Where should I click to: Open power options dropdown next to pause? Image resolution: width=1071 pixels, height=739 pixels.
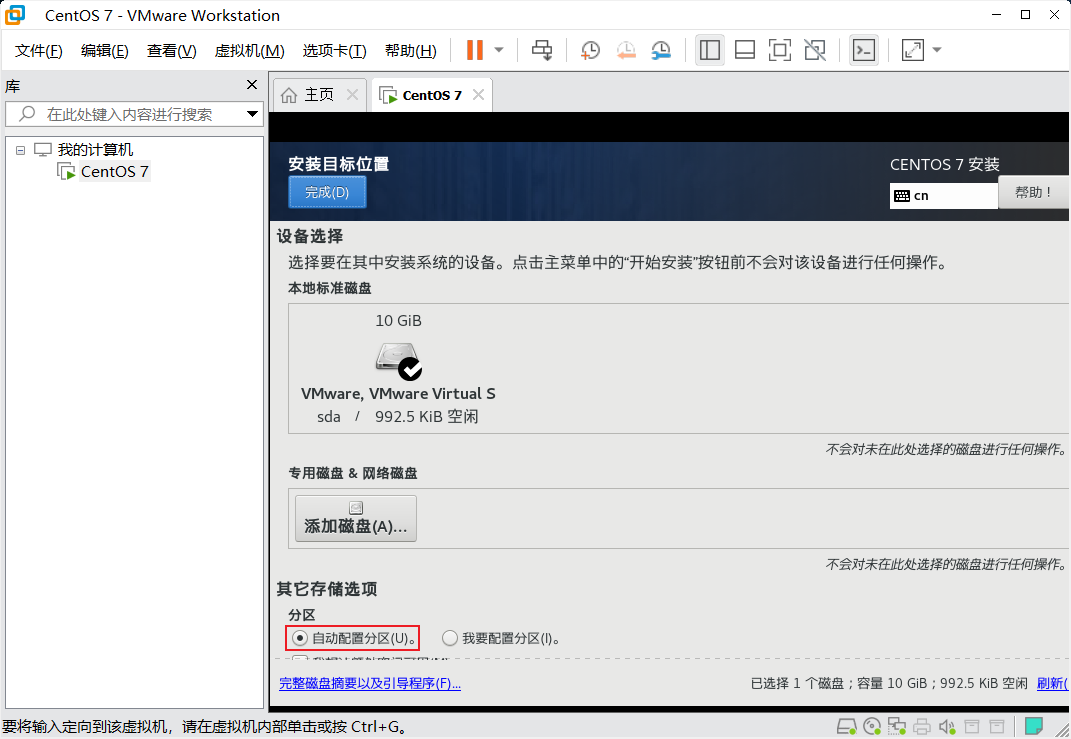tap(499, 50)
